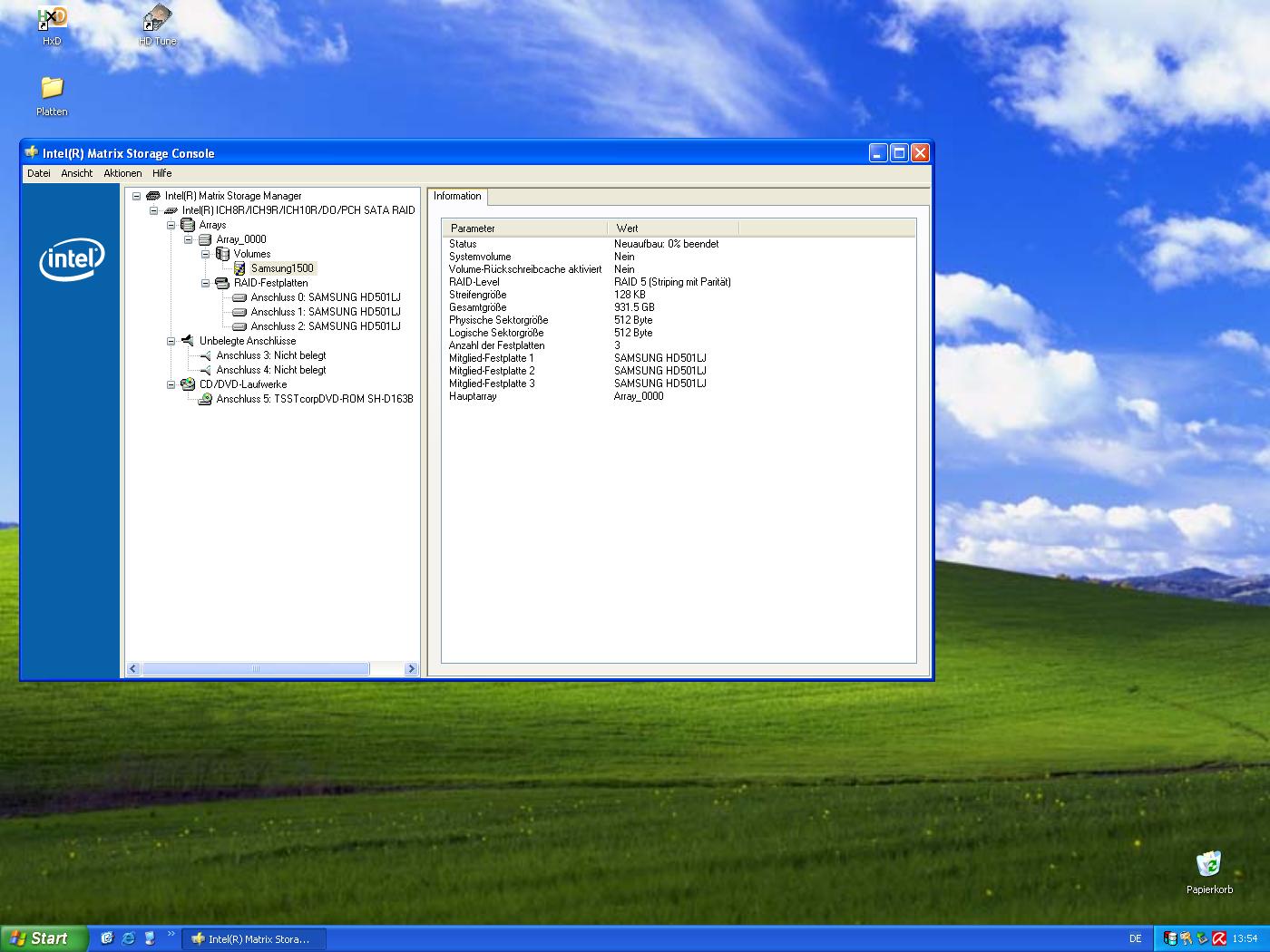Select Anschluss 5: TSSTcorpDVD-ROM entry
Screen dimensions: 1270x952
(x=315, y=399)
